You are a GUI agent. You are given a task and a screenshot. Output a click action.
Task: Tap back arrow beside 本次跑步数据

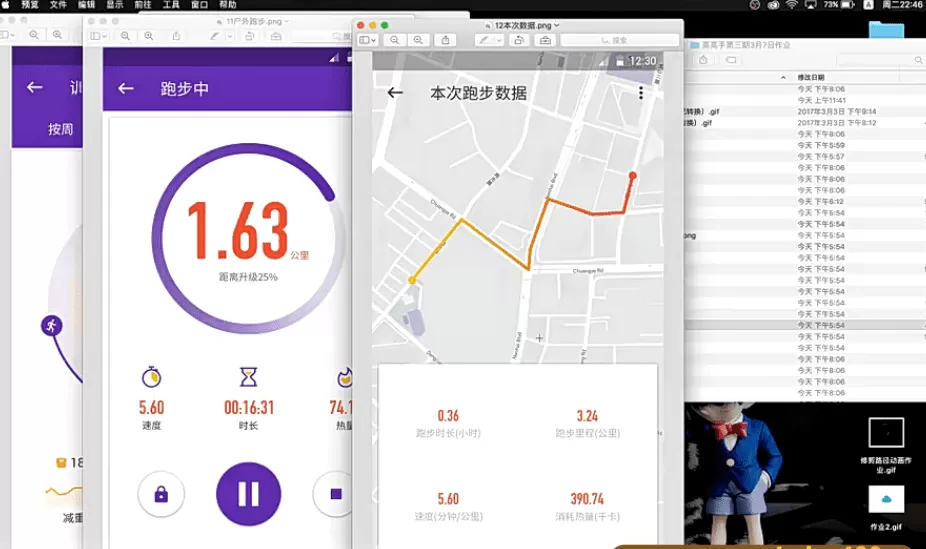pyautogui.click(x=395, y=92)
